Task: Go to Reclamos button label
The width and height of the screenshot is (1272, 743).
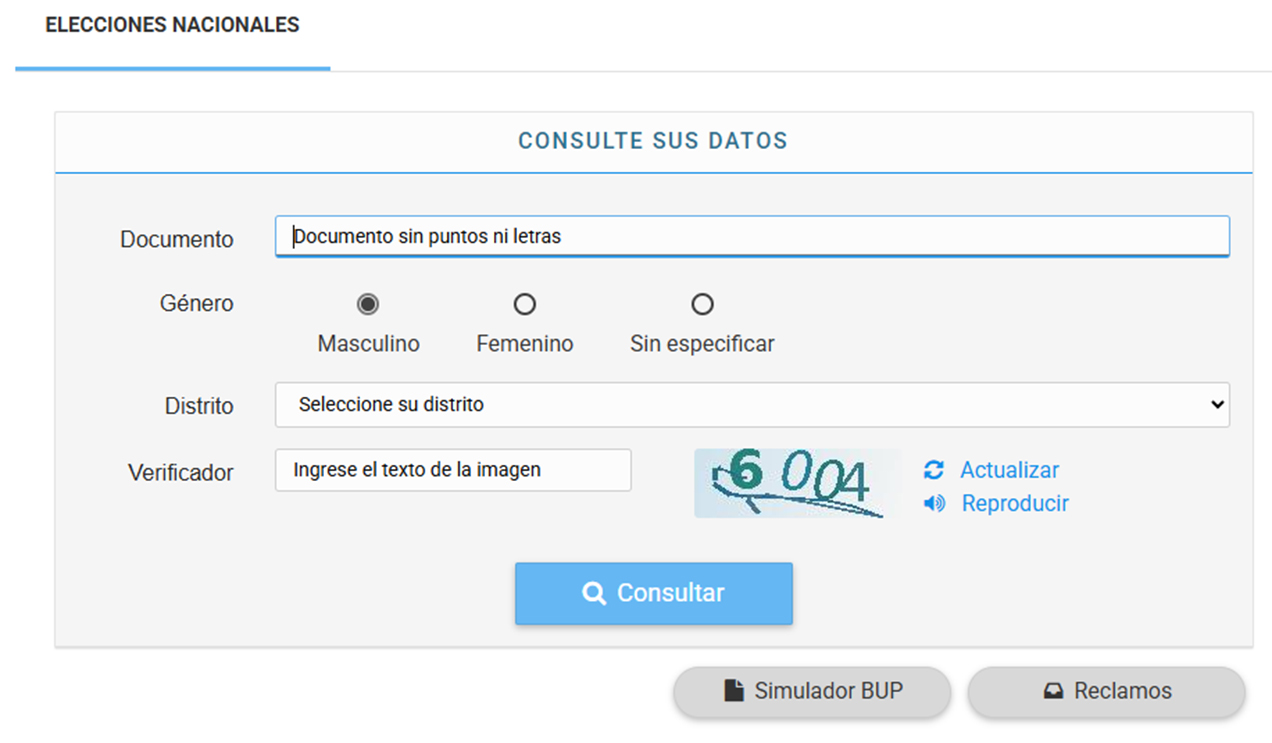Action: point(1122,691)
